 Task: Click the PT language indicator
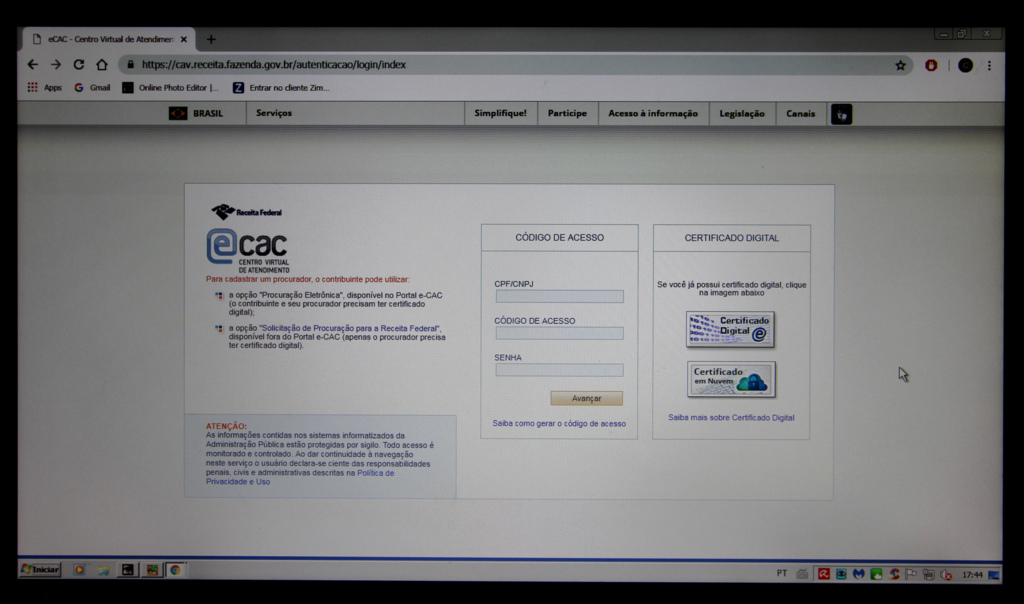coord(782,573)
